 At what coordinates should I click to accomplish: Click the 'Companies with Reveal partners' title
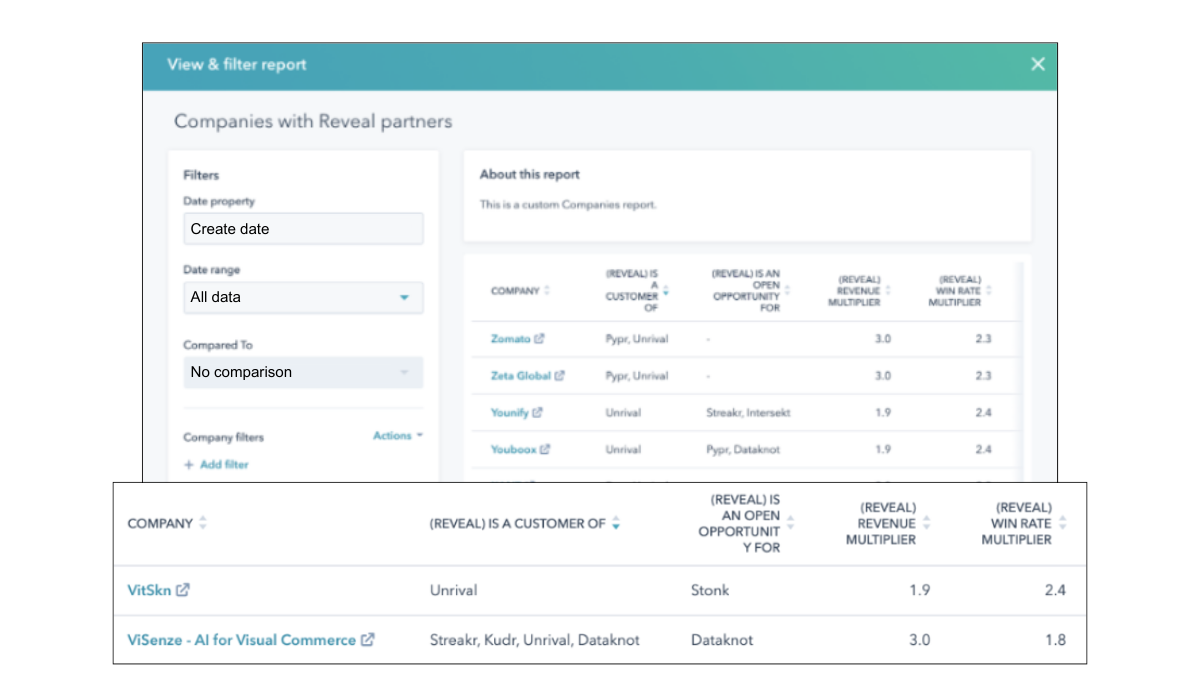313,121
